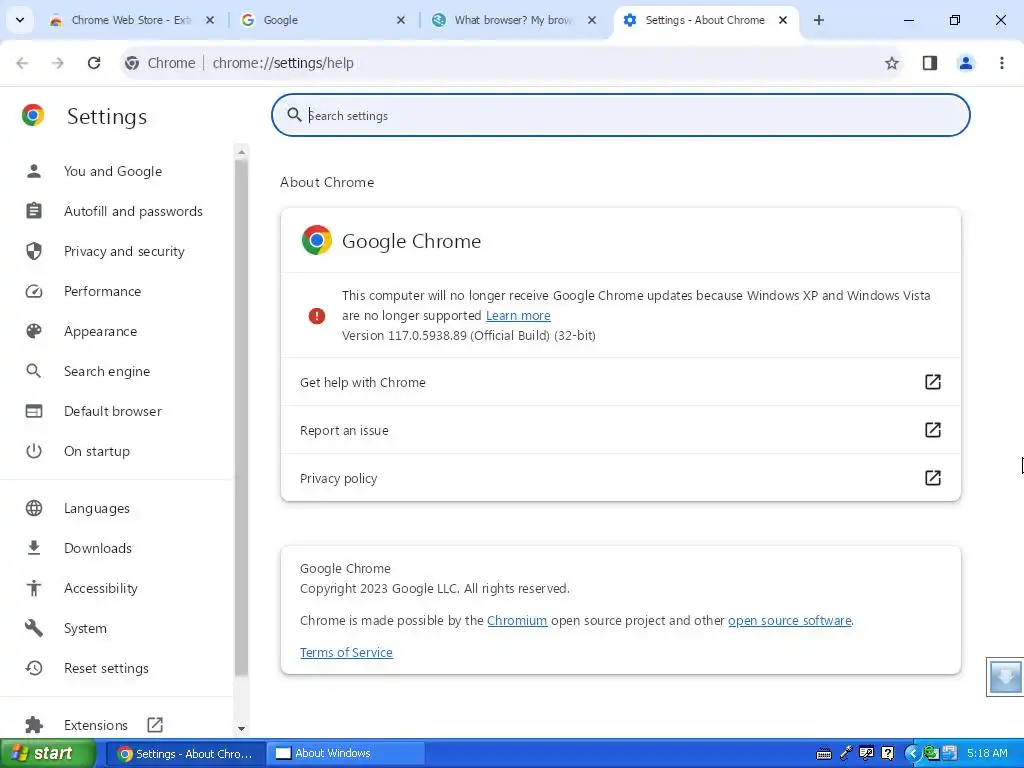This screenshot has width=1024, height=768.
Task: Close the Chrome Web Store tab
Action: tap(210, 20)
